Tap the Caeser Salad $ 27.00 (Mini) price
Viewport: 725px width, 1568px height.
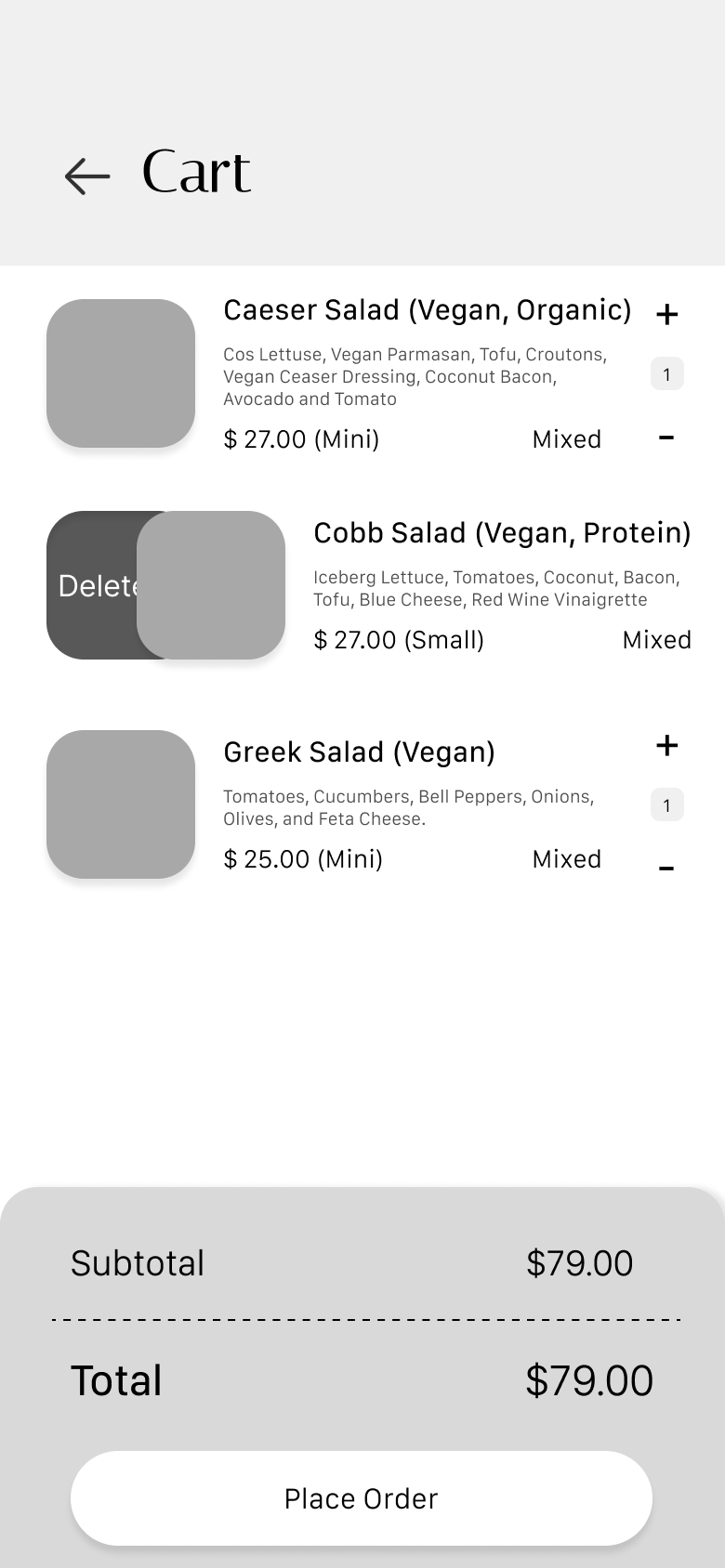(x=301, y=439)
